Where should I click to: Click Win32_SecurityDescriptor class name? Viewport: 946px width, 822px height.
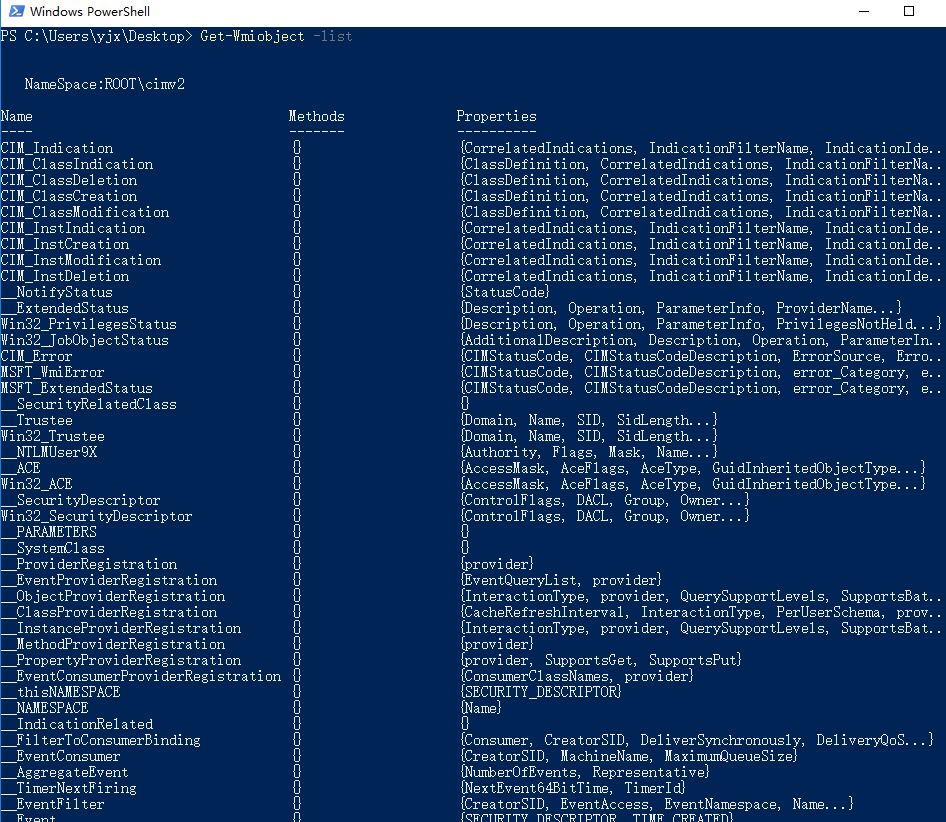[x=97, y=516]
